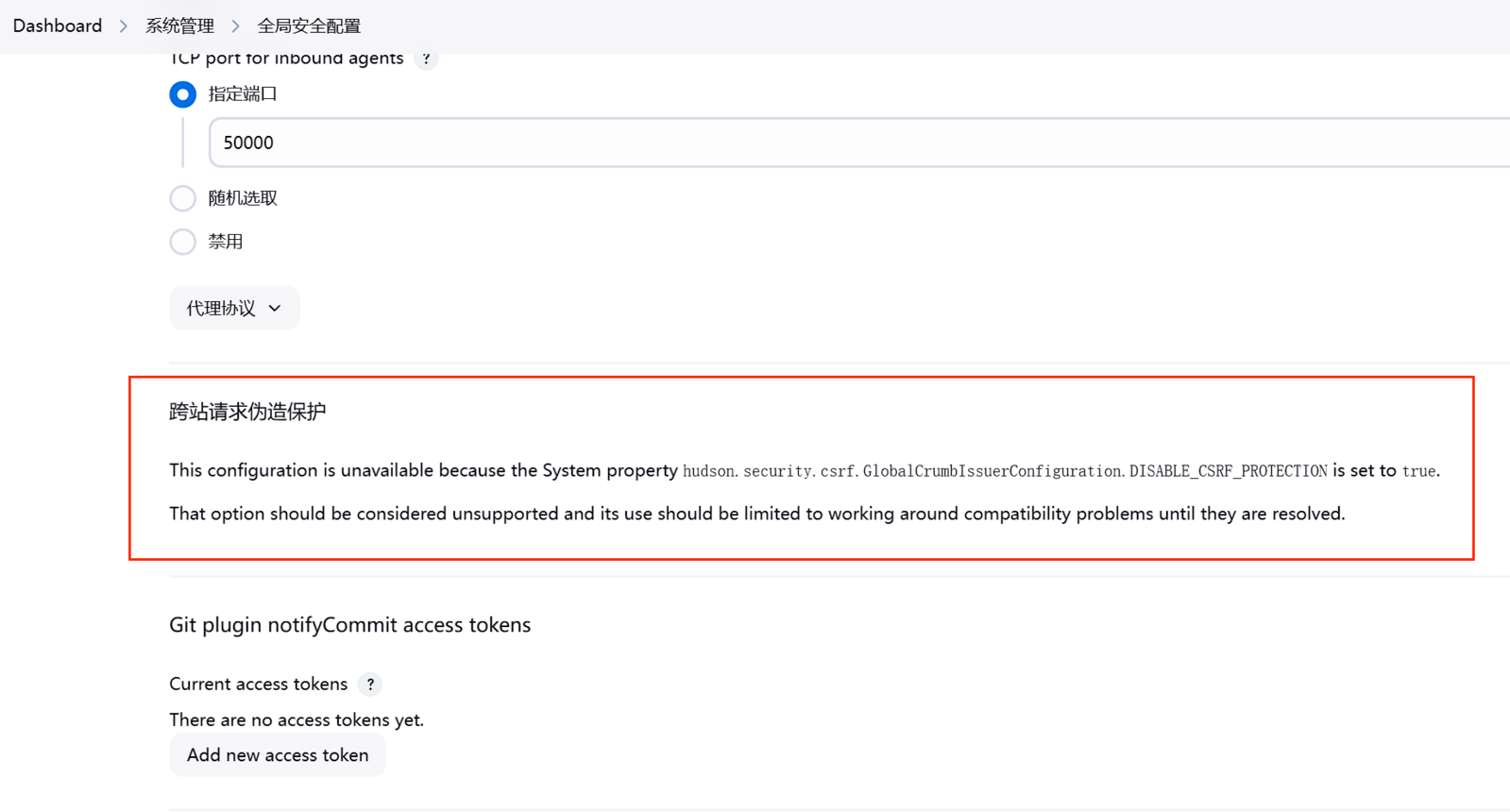Open help for TCP port for inbound agents
Image resolution: width=1510 pixels, height=812 pixels.
(427, 59)
